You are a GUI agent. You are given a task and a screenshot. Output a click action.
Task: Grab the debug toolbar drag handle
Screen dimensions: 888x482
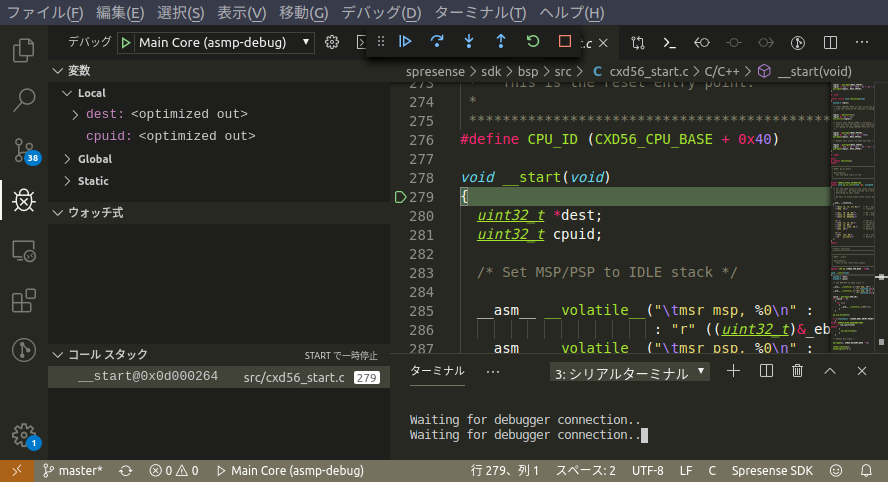coord(381,41)
